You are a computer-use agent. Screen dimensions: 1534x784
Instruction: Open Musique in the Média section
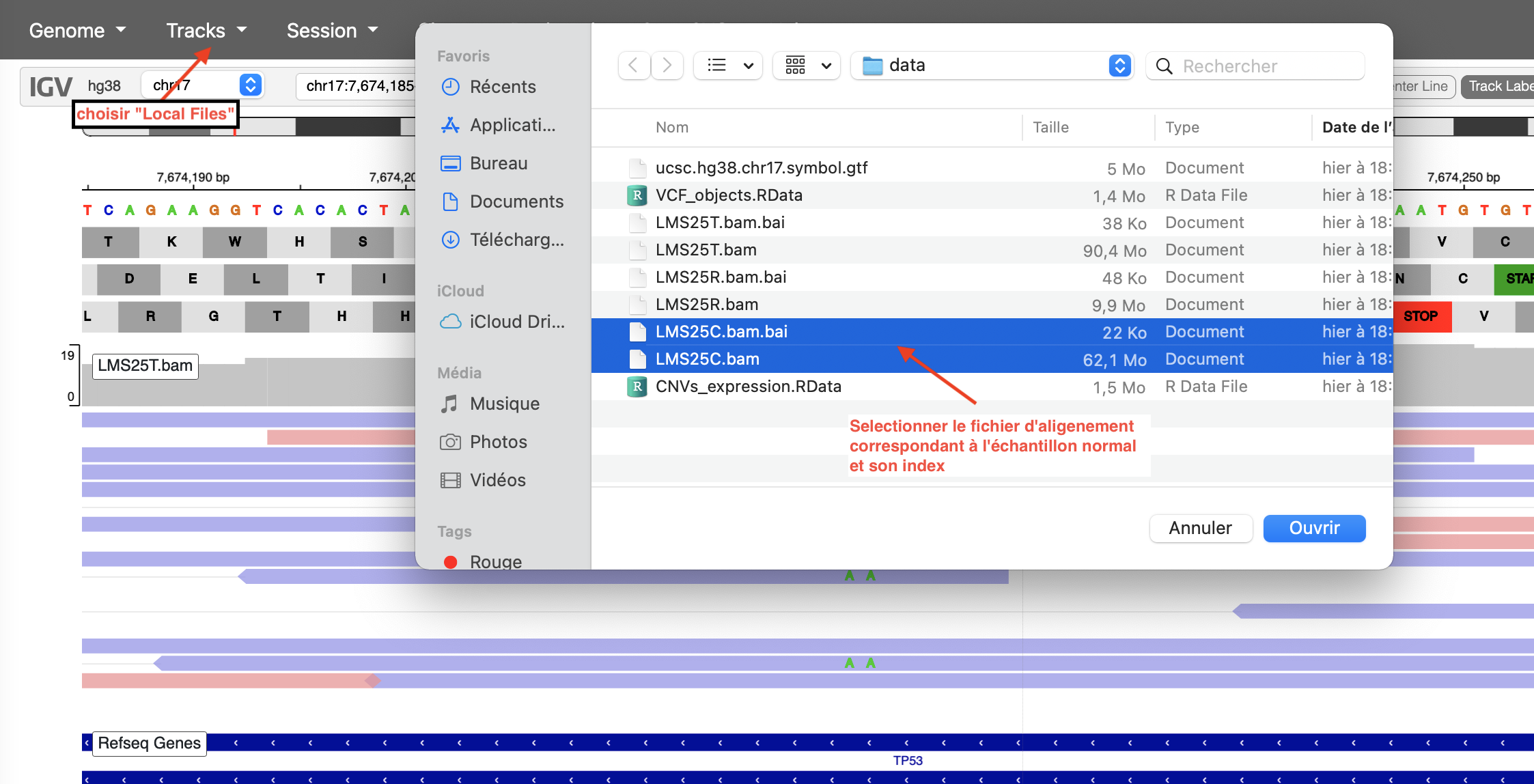point(504,404)
